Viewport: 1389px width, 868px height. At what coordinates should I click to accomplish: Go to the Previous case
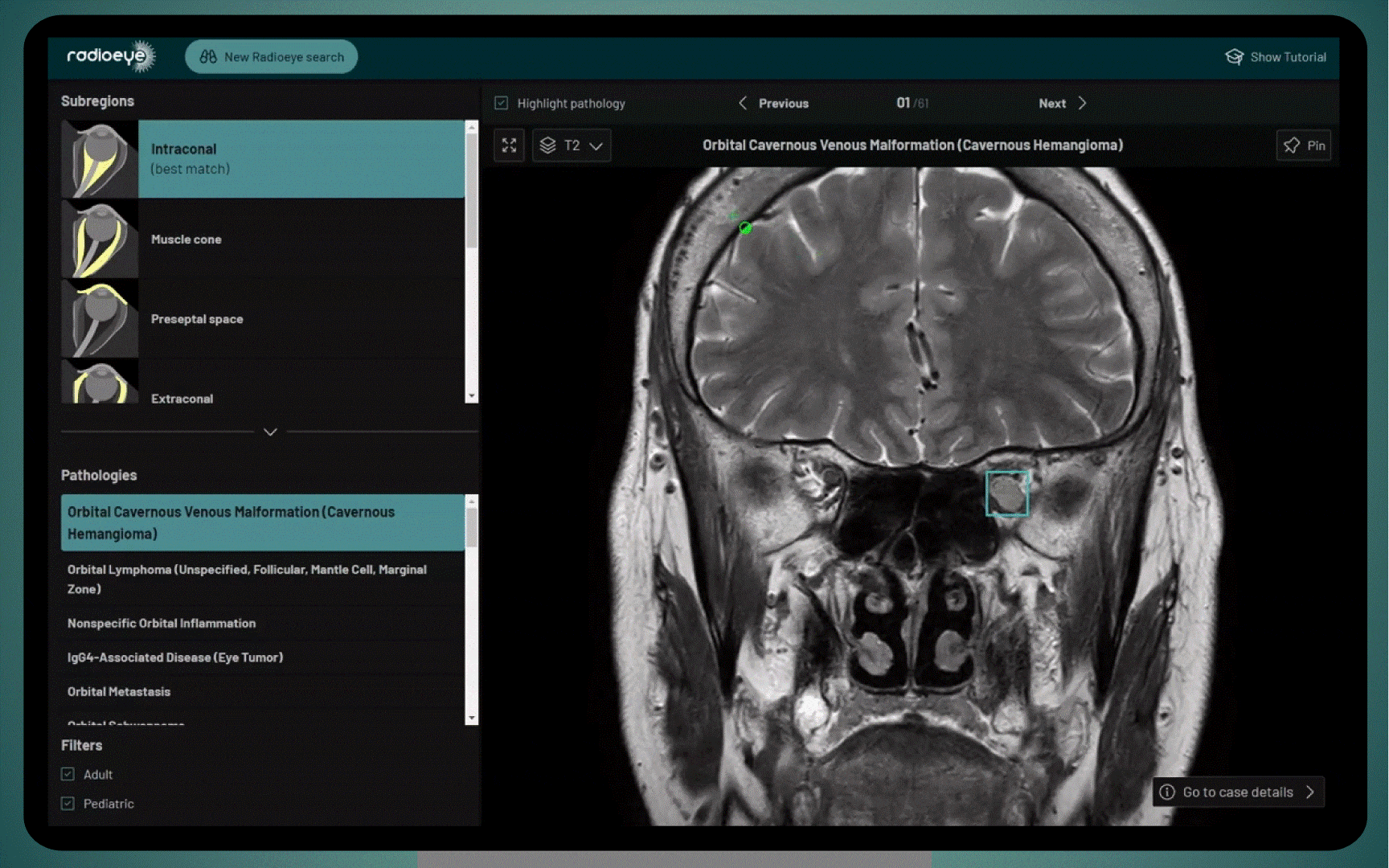coord(773,103)
